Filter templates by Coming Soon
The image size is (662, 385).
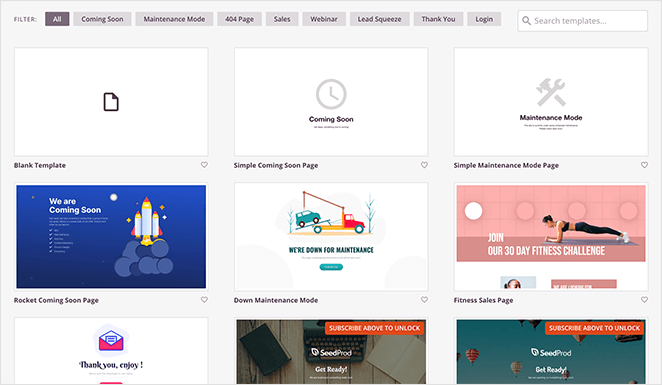(102, 19)
